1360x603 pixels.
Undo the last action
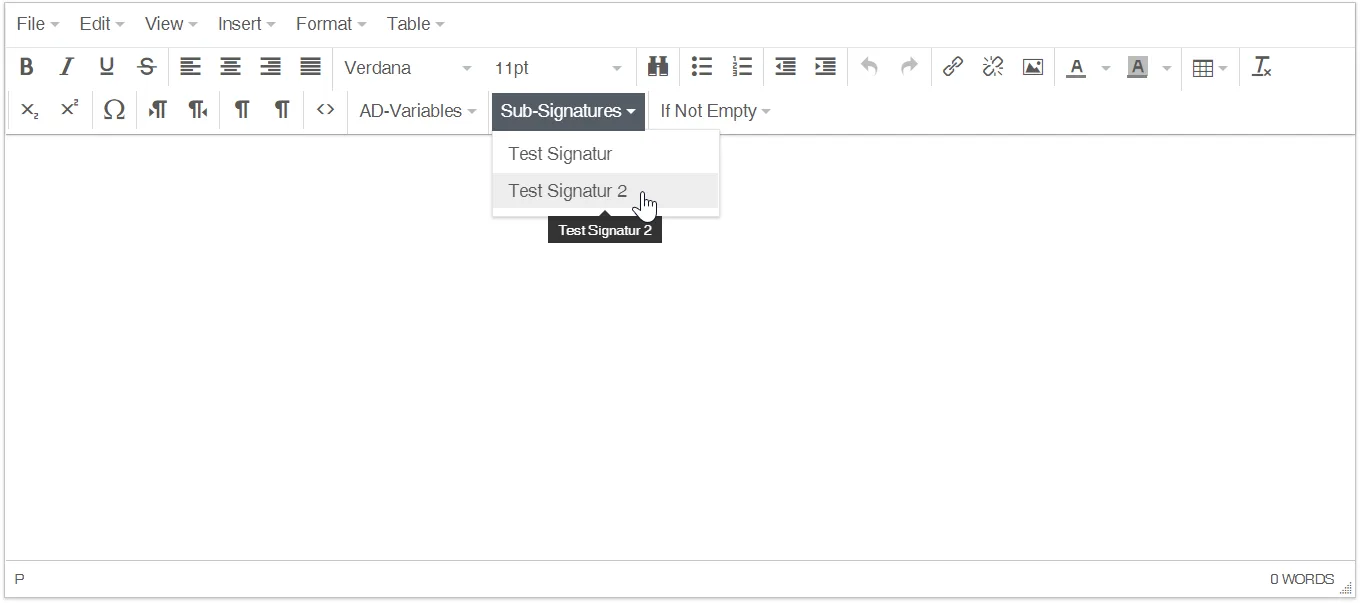tap(869, 67)
